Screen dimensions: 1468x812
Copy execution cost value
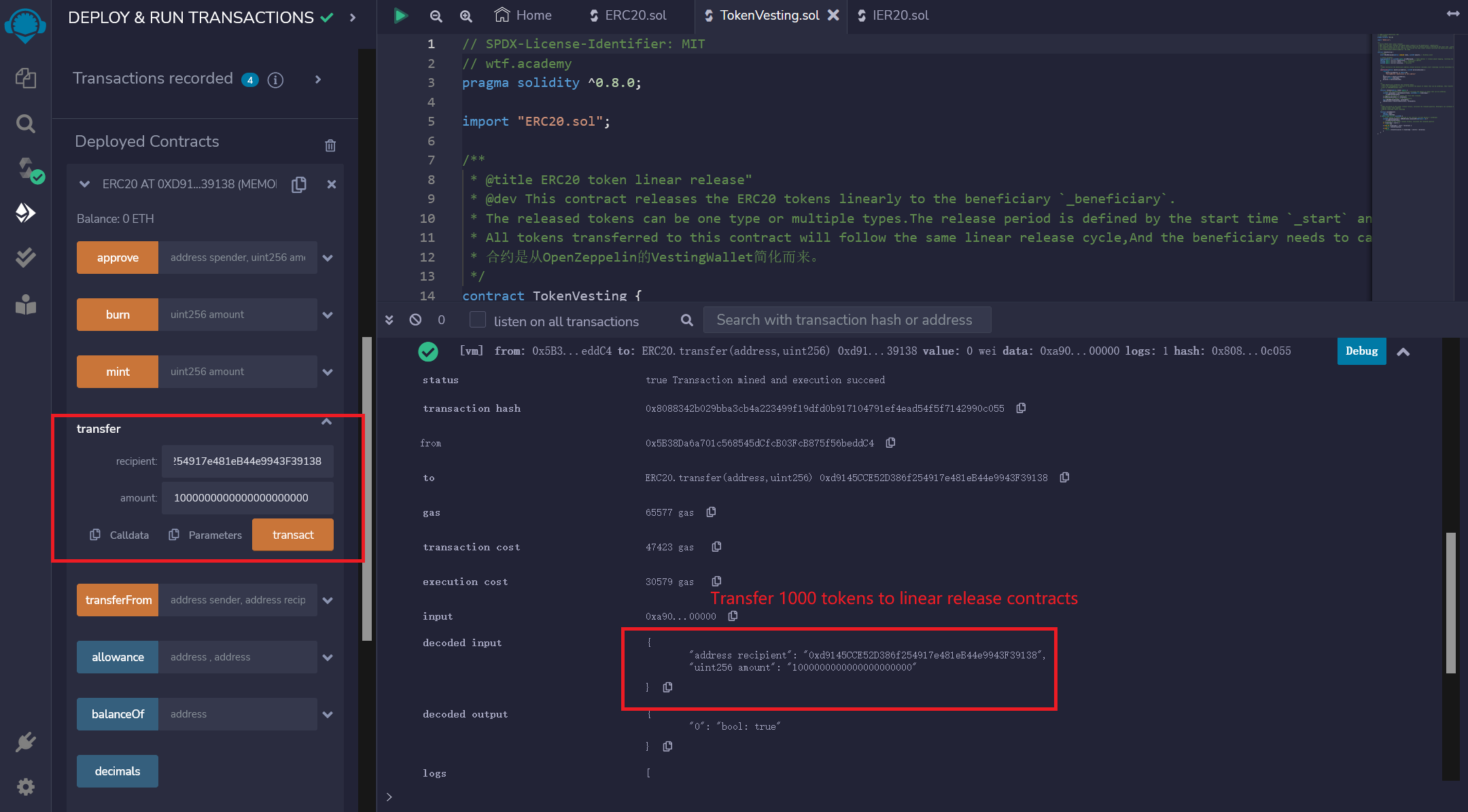tap(716, 581)
